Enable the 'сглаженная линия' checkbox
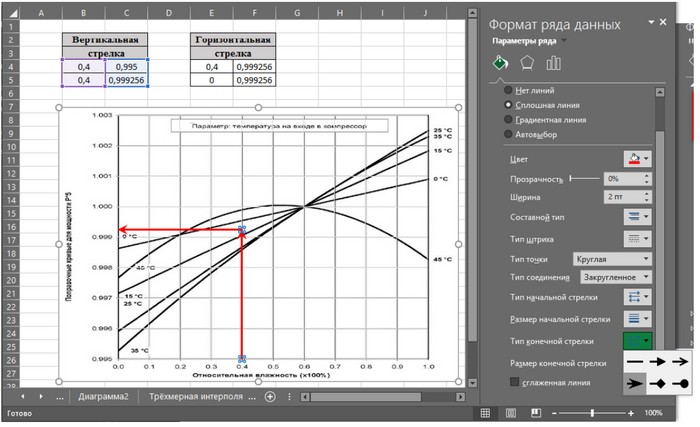 [514, 382]
